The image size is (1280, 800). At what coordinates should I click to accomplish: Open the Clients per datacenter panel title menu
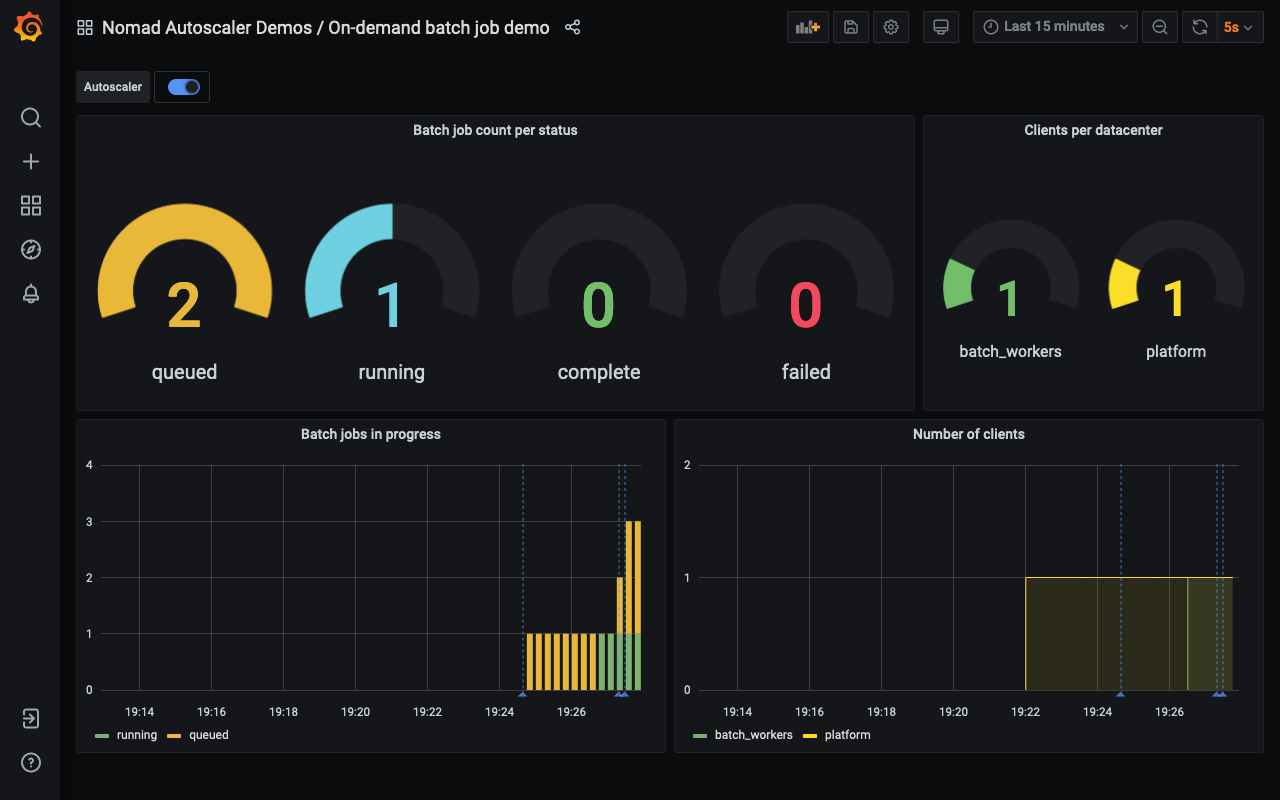coord(1093,130)
